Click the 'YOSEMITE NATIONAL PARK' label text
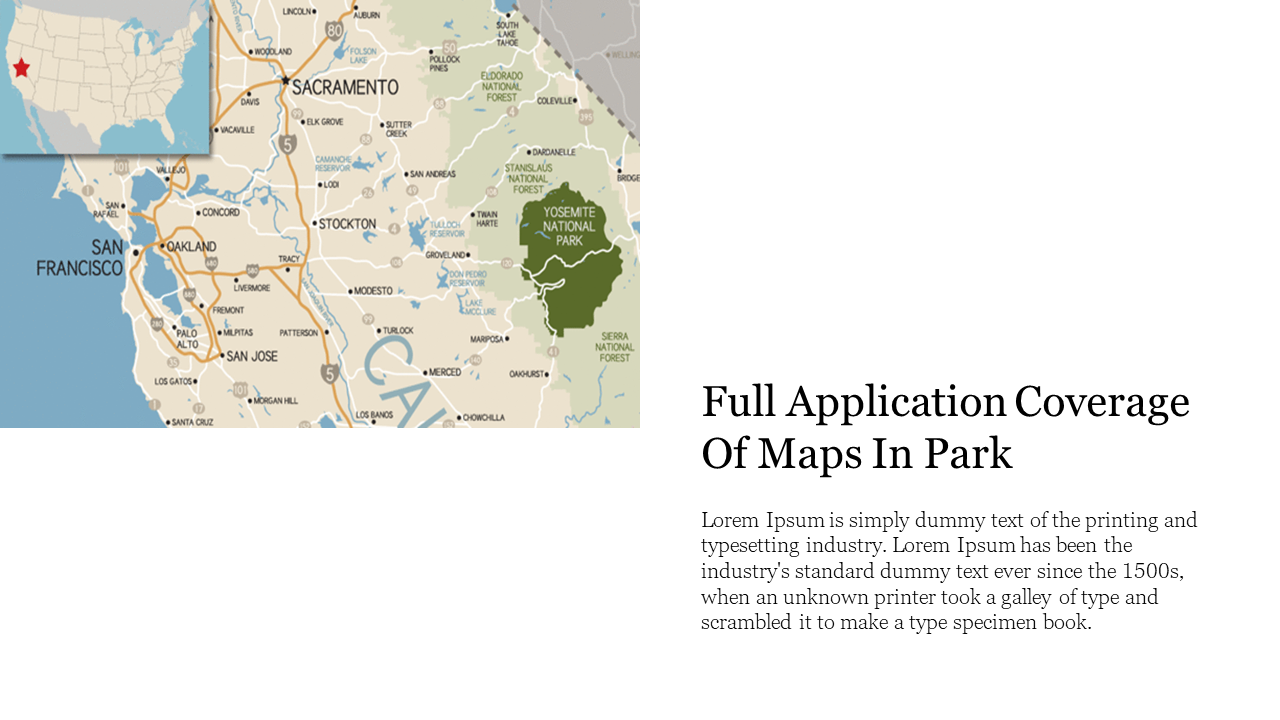Screen dimensions: 1280x720 tap(569, 227)
